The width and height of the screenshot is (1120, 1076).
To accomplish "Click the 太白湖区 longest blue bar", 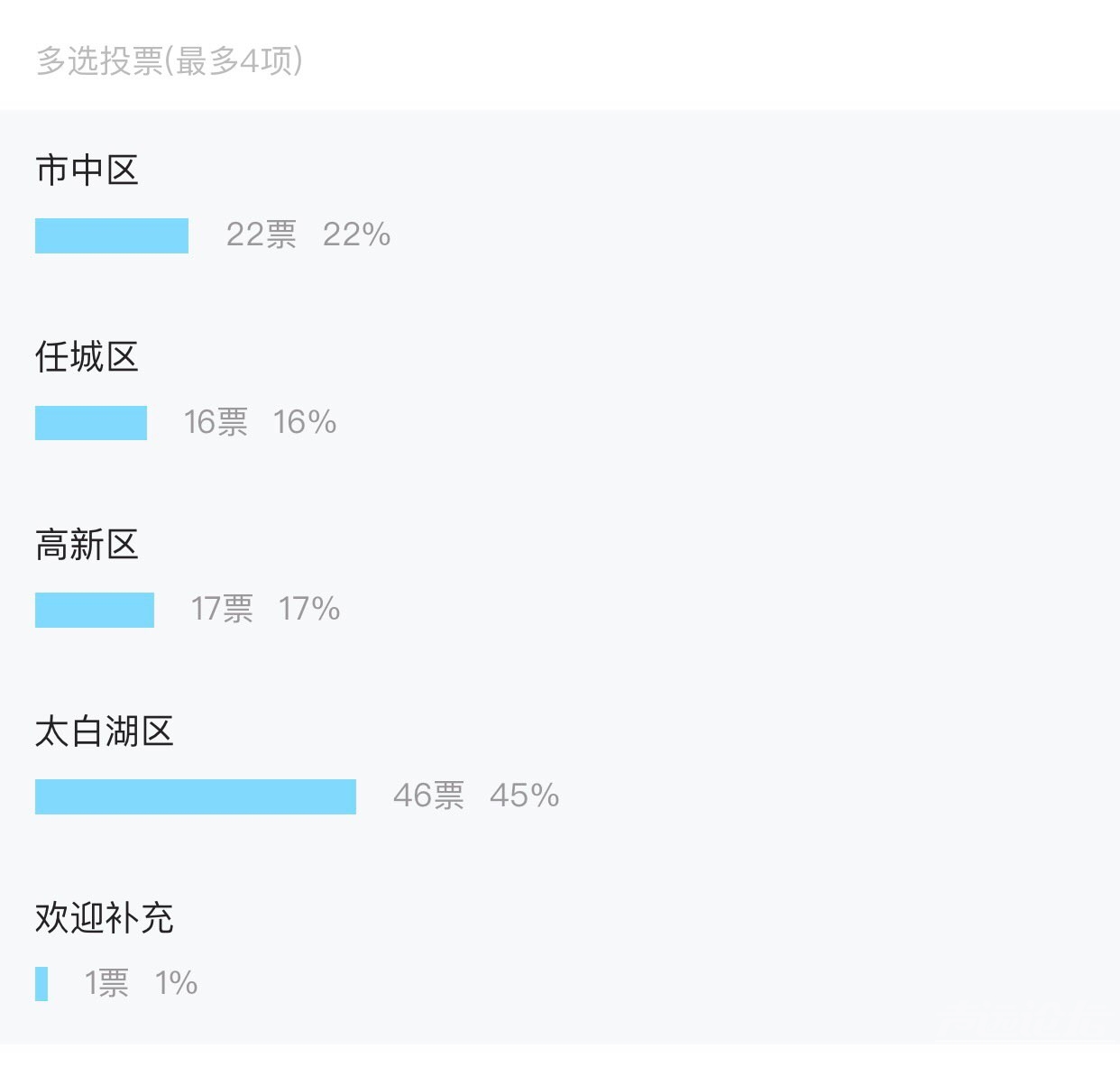I will (x=196, y=796).
